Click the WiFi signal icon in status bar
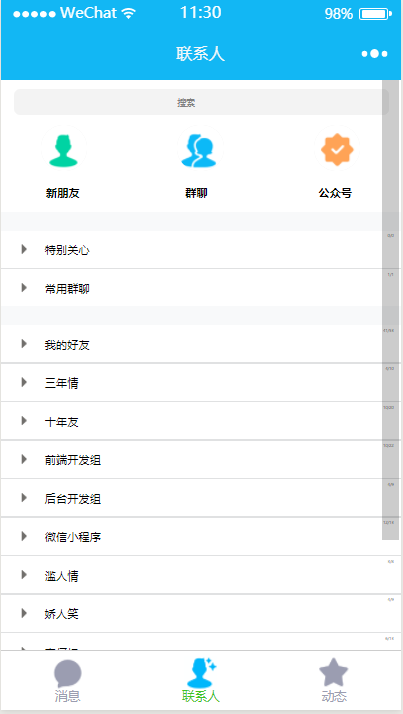Viewport: 403px width, 714px height. tap(129, 14)
